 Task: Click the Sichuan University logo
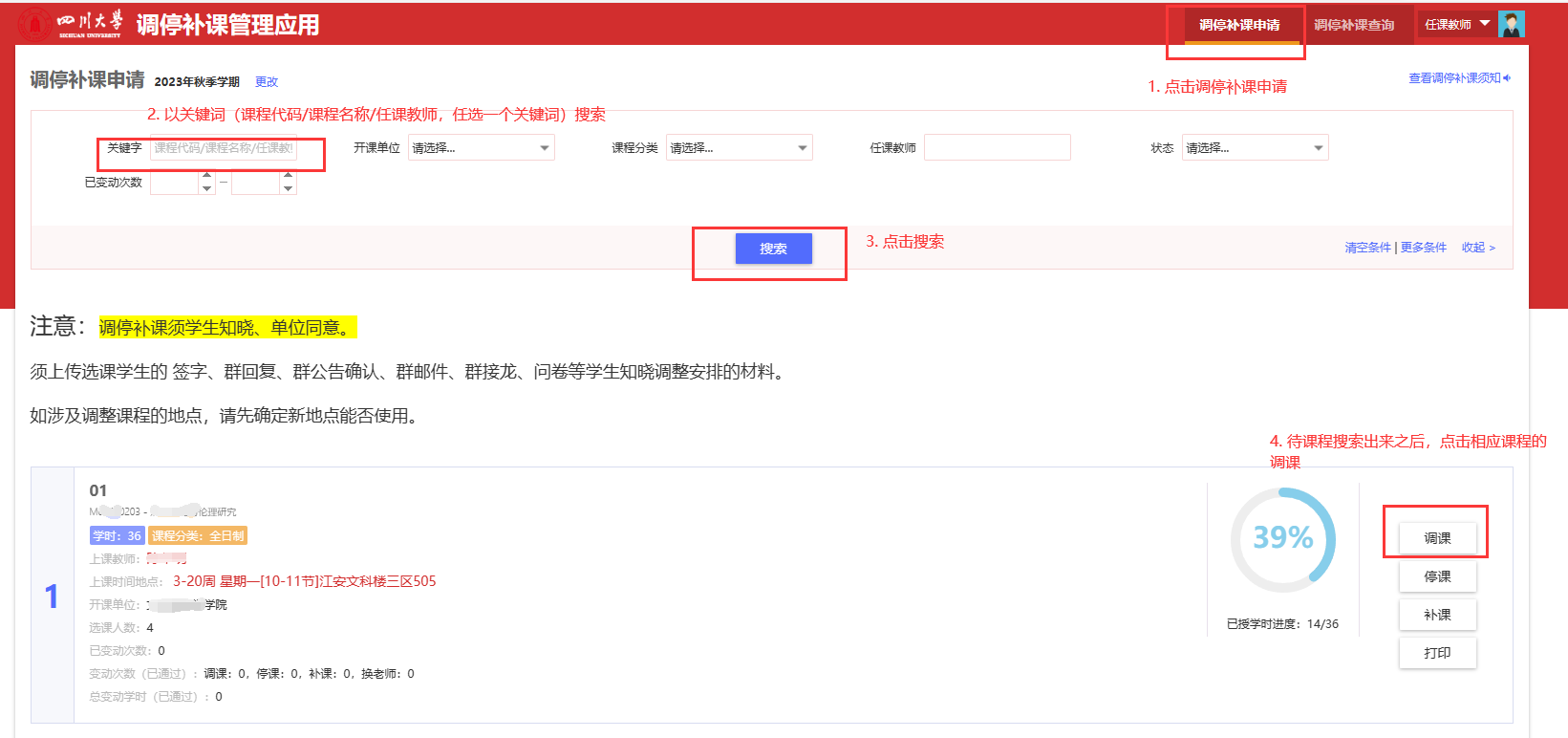[71, 24]
